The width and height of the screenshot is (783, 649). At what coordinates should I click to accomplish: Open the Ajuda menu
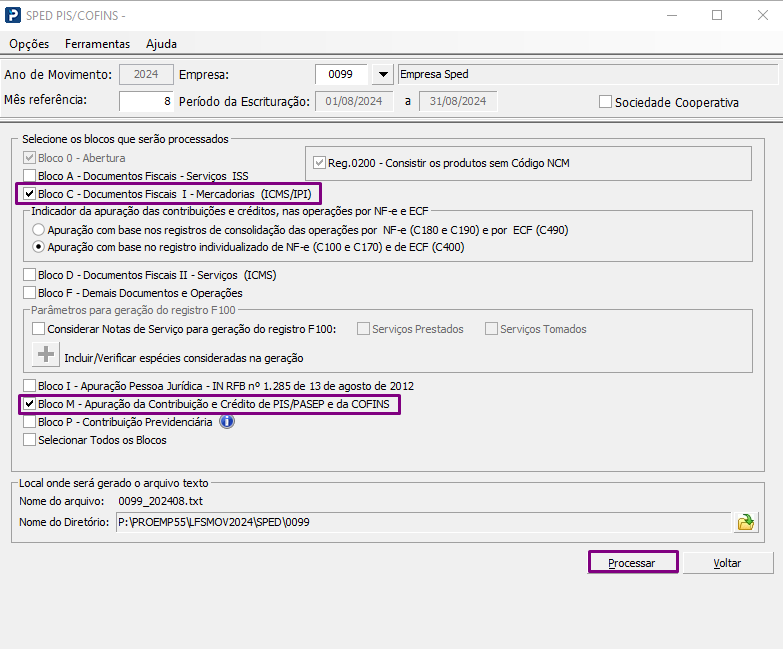[x=161, y=44]
